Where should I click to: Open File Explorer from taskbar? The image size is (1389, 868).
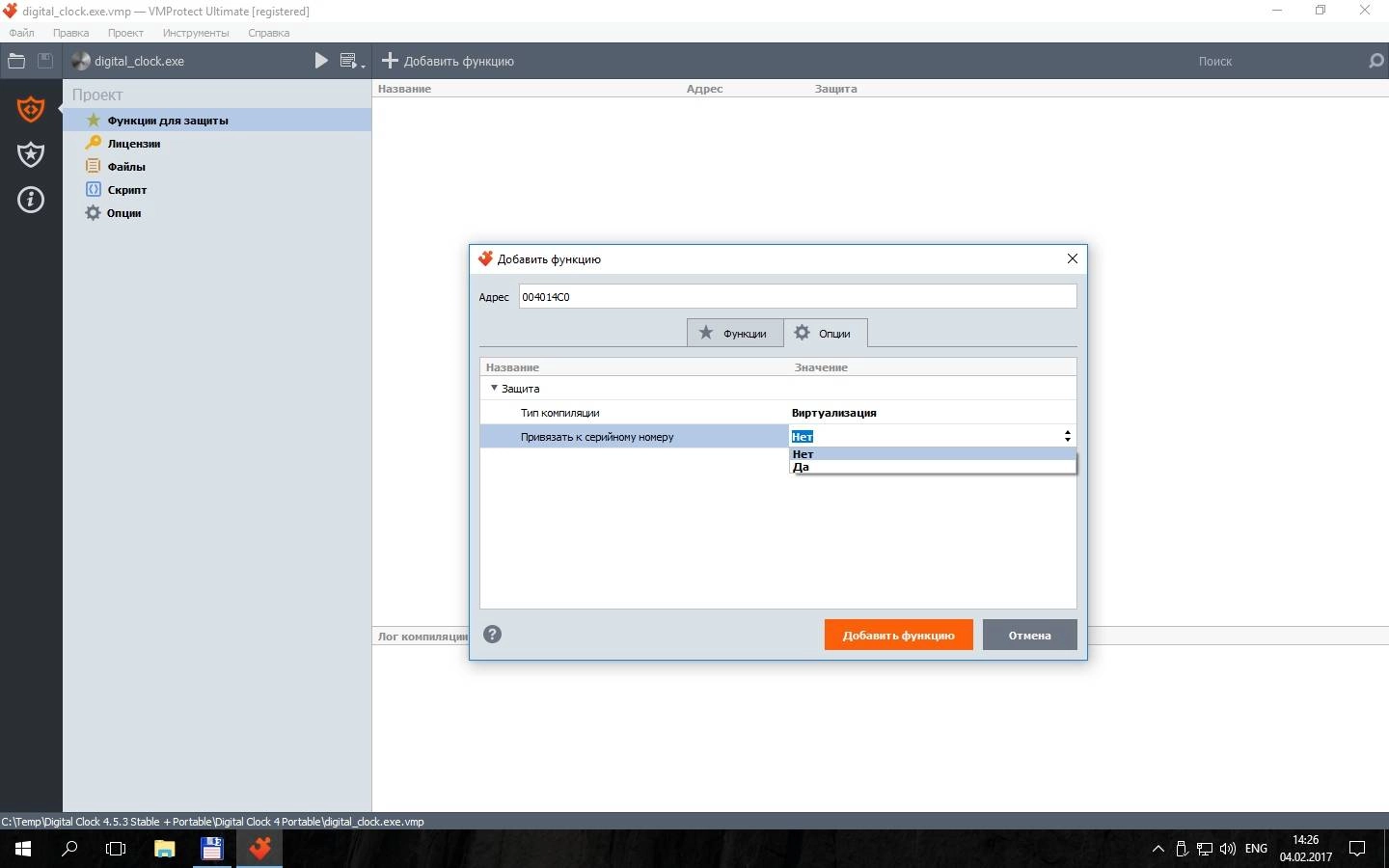click(165, 849)
